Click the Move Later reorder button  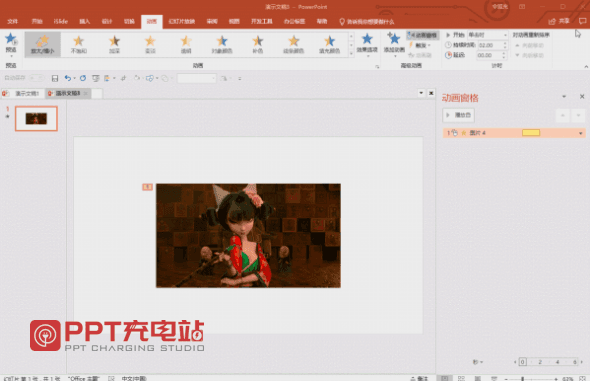tap(530, 55)
